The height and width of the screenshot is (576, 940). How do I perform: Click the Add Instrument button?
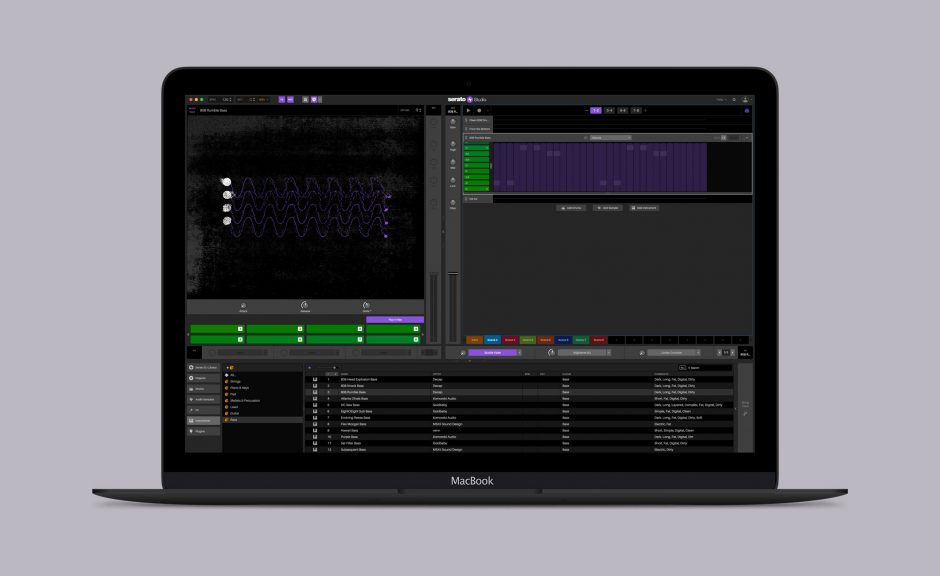[x=644, y=207]
